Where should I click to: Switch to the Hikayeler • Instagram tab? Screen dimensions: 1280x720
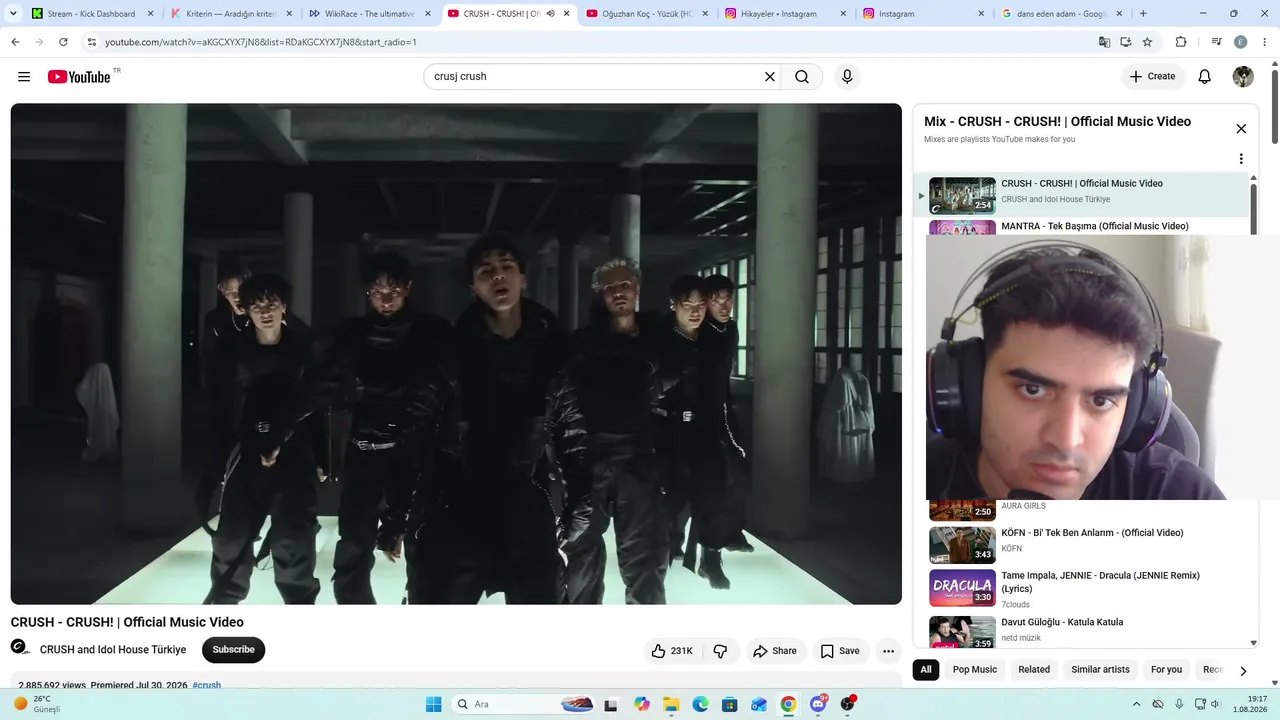click(785, 14)
